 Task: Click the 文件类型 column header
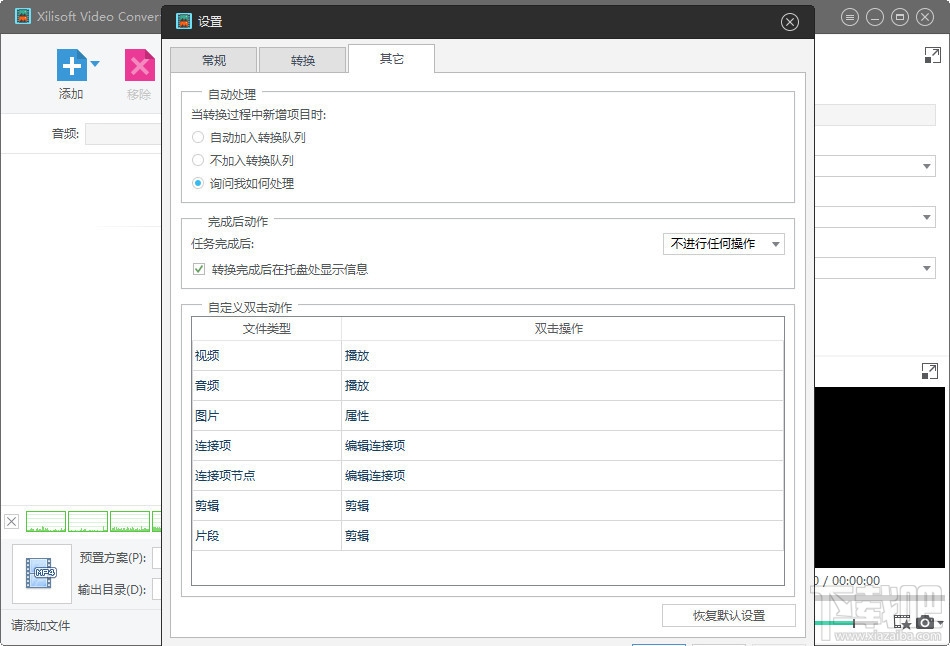pyautogui.click(x=267, y=328)
